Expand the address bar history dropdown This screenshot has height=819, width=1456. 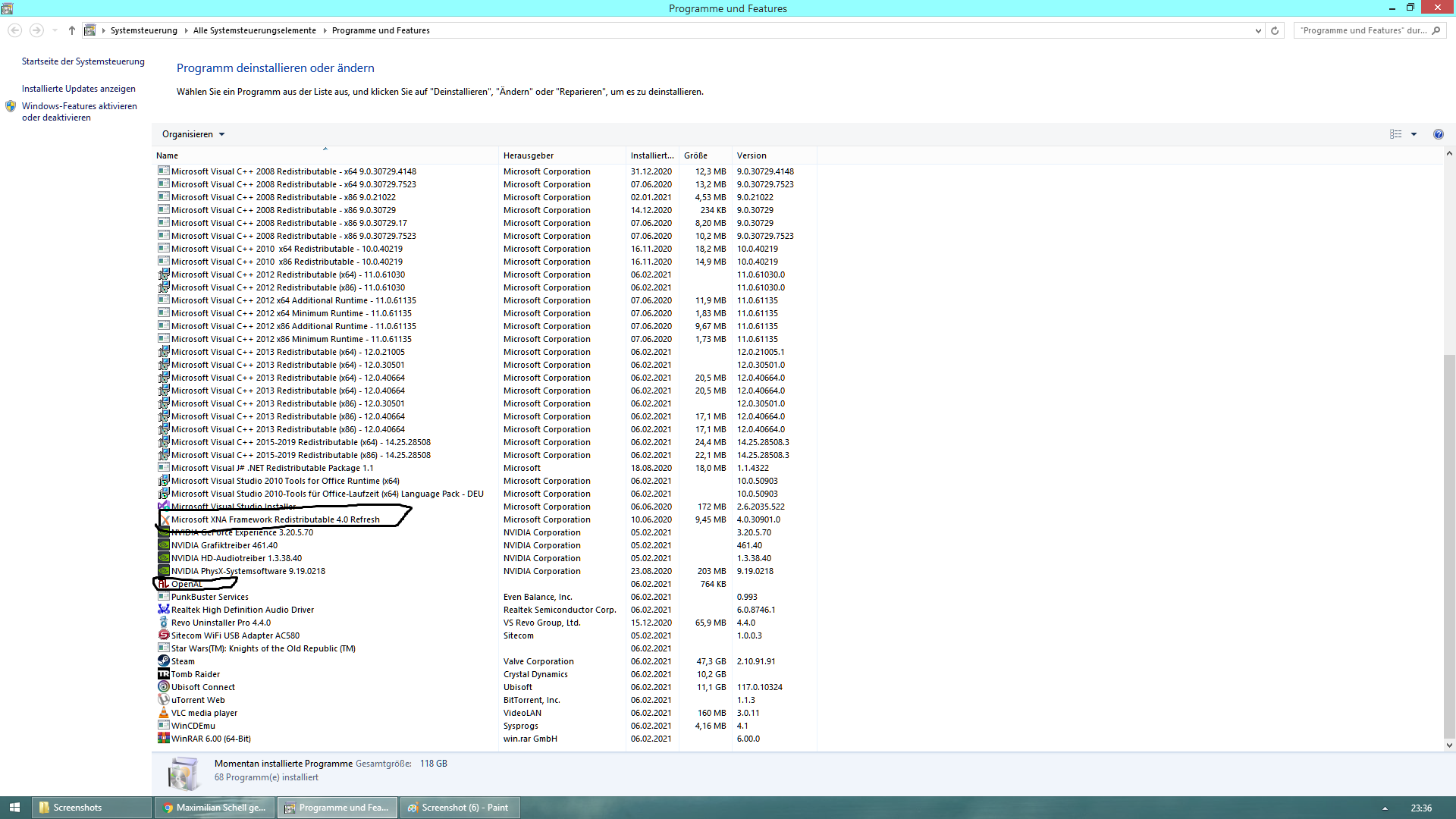coord(1258,30)
